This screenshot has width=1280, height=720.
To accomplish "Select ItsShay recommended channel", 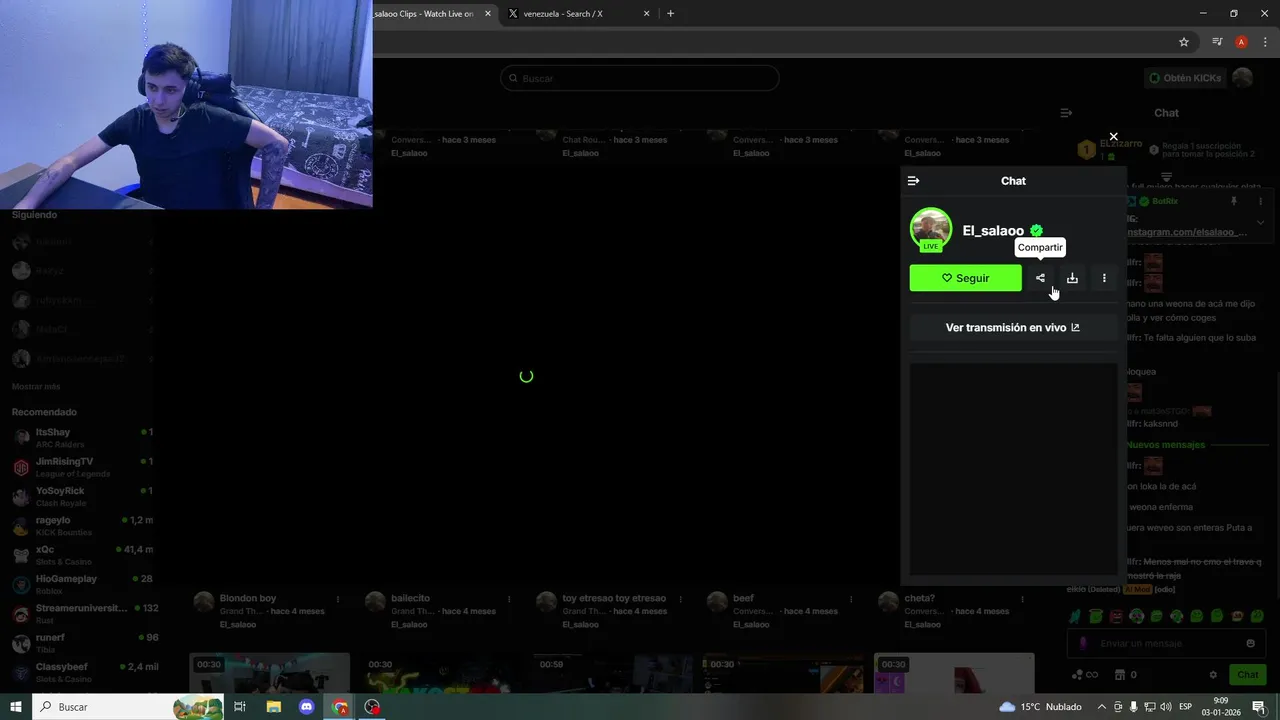I will click(84, 438).
